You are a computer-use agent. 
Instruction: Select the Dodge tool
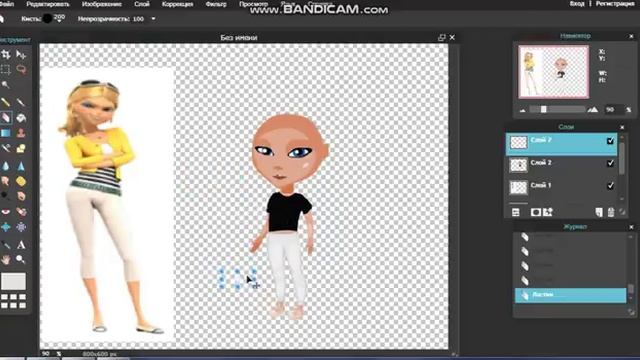click(x=6, y=196)
